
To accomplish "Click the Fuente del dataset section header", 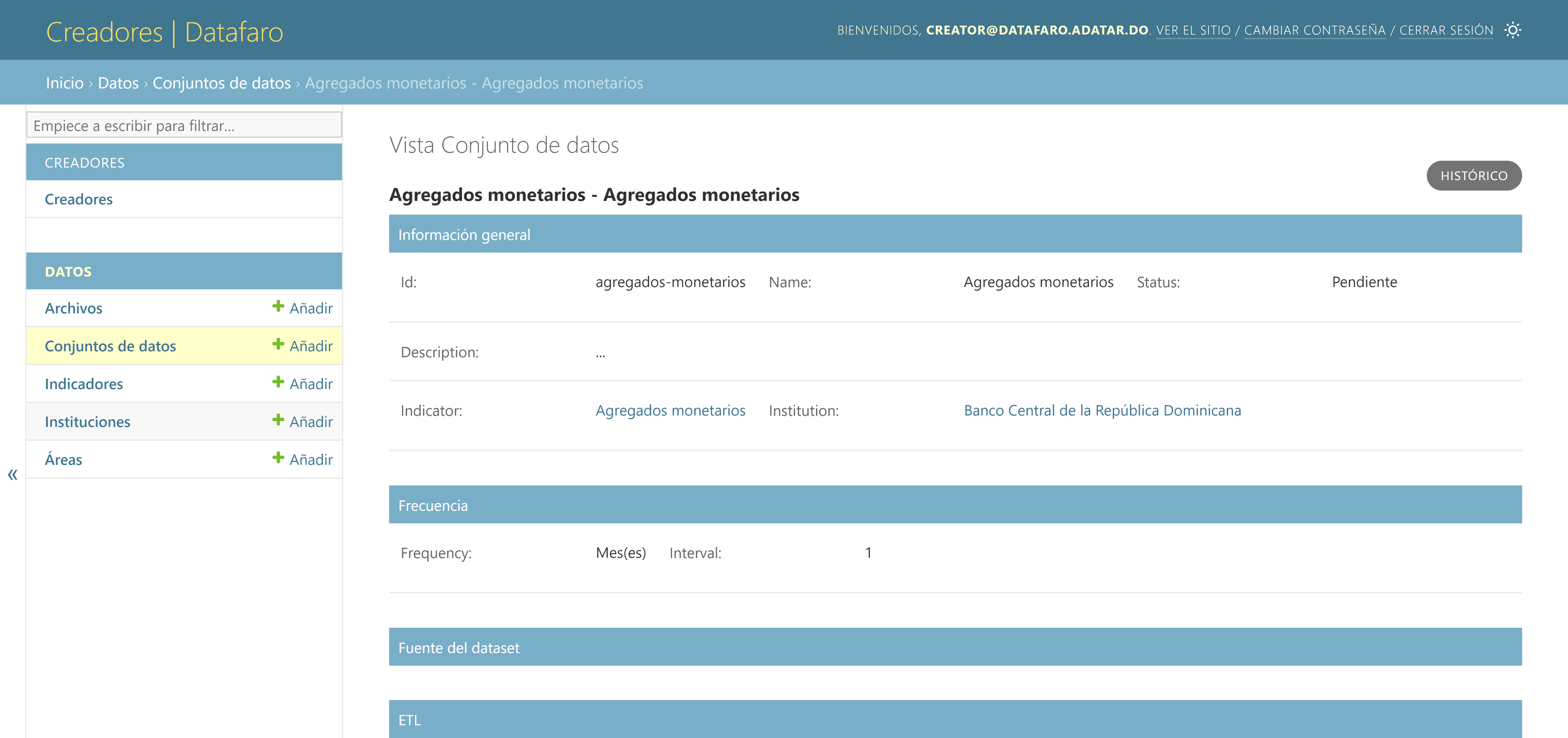I will (955, 647).
